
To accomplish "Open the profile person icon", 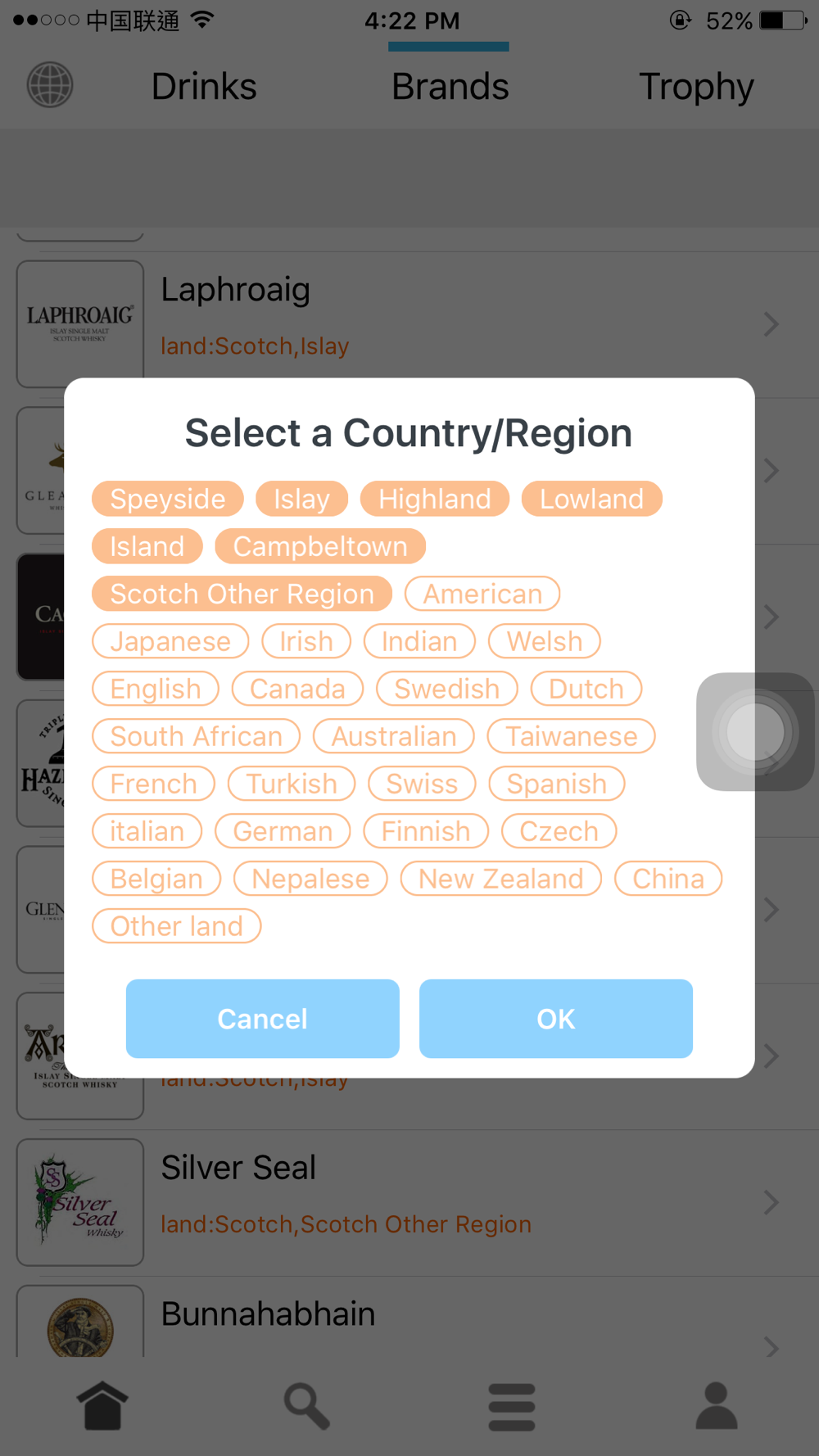I will click(717, 1405).
